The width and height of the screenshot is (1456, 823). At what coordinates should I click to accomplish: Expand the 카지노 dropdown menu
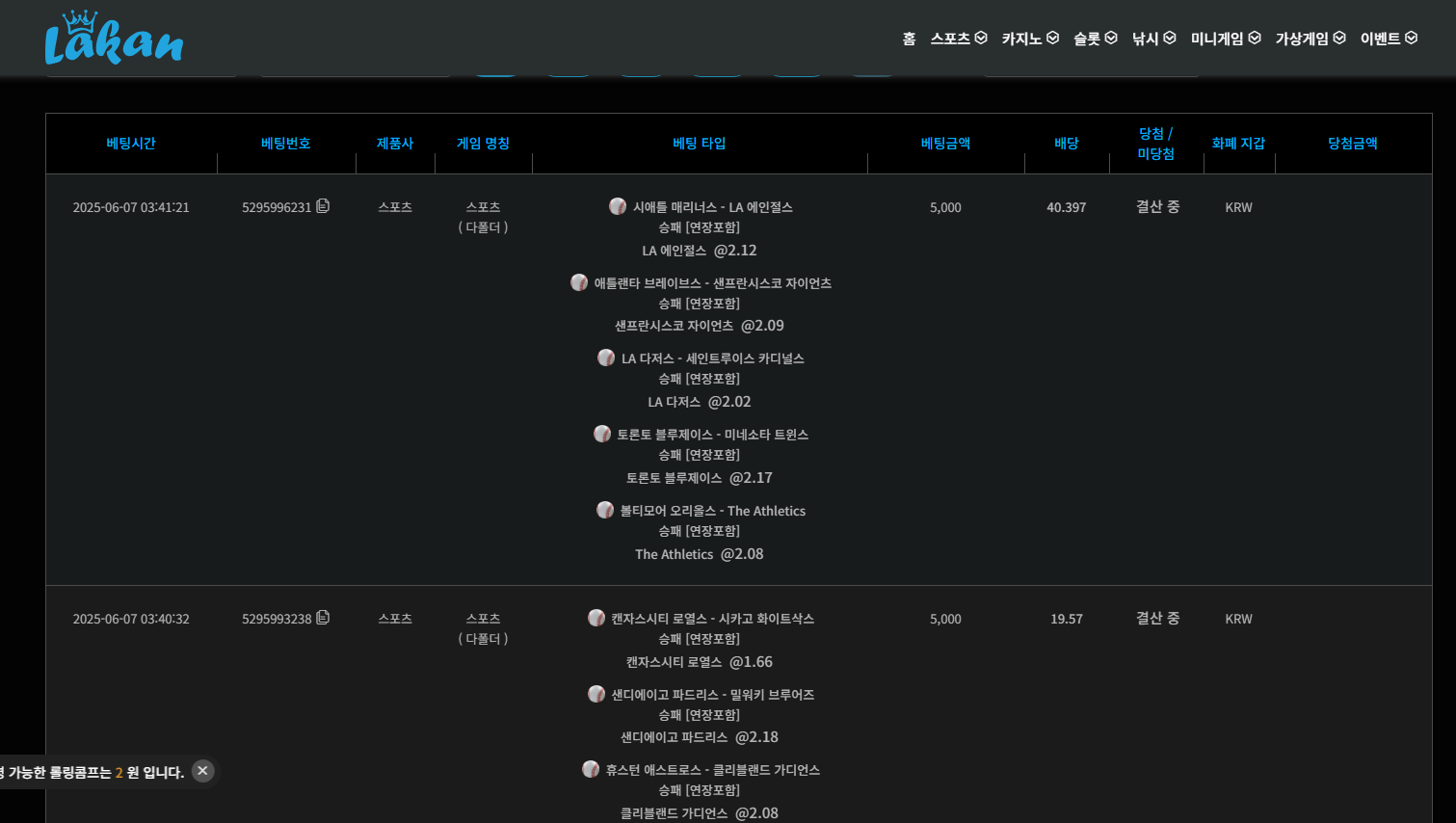(1030, 39)
